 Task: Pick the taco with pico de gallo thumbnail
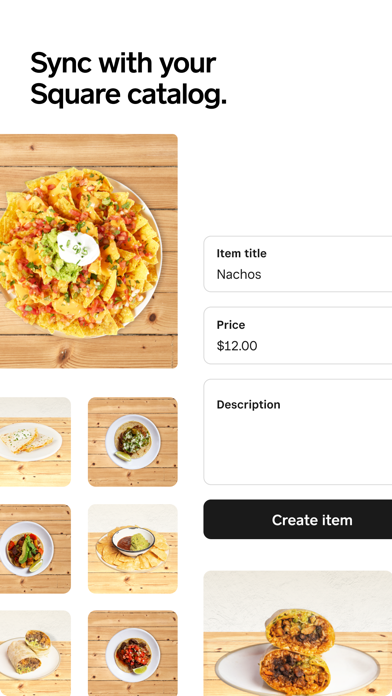[133, 653]
